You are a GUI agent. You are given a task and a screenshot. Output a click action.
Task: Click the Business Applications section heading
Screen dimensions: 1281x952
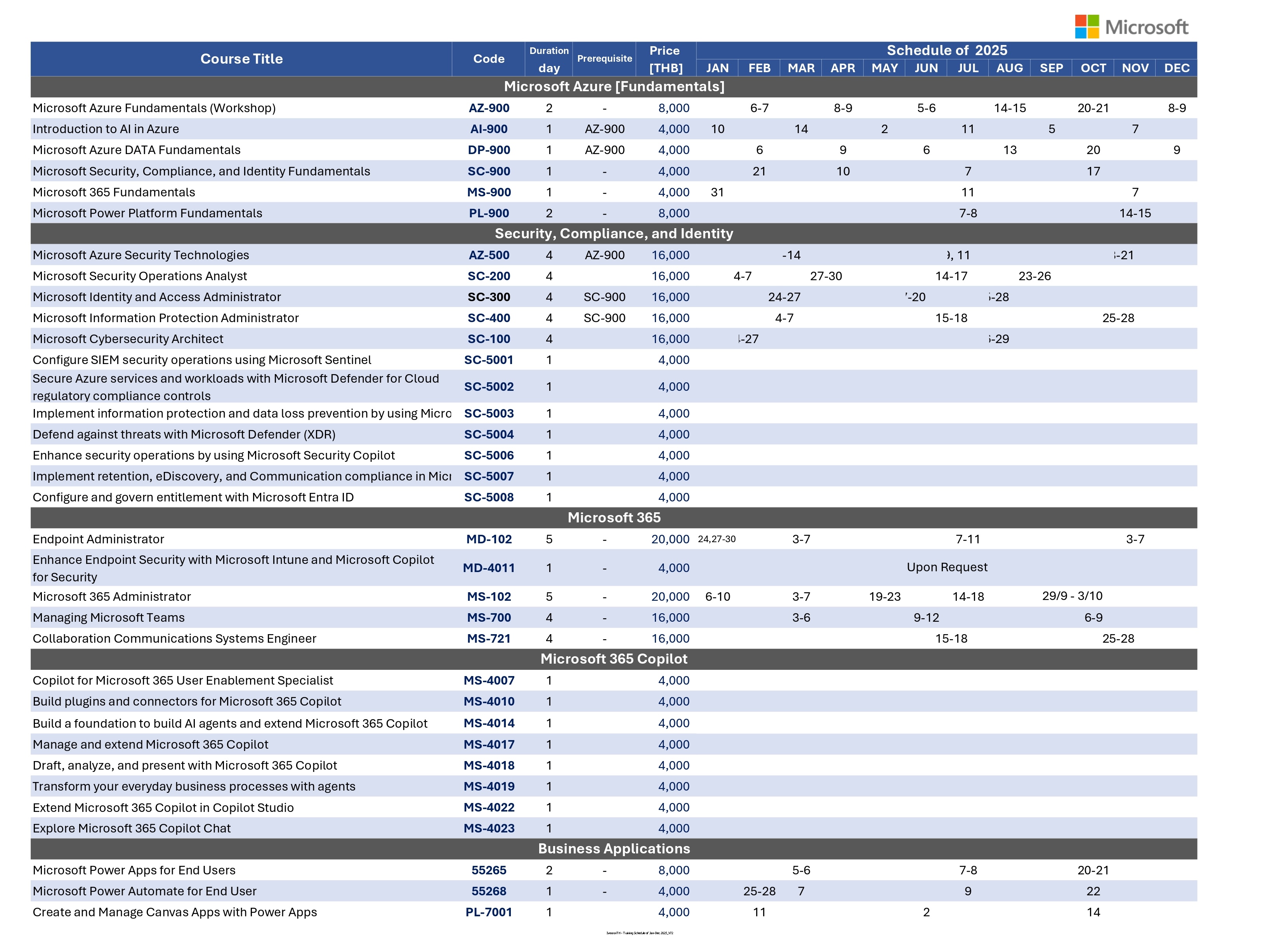(614, 848)
